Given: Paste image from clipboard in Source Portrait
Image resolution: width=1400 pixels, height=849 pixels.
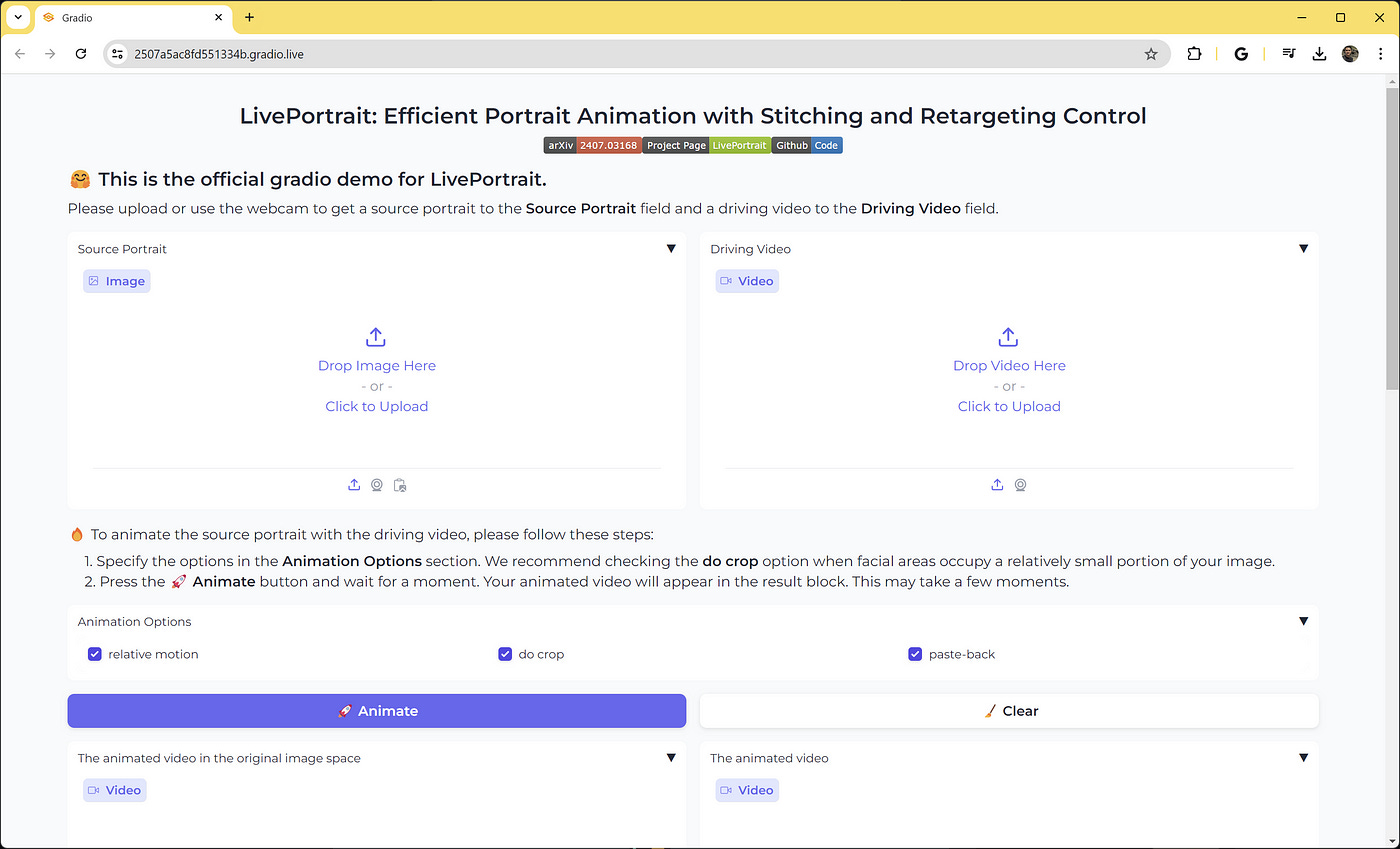Looking at the screenshot, I should point(400,485).
